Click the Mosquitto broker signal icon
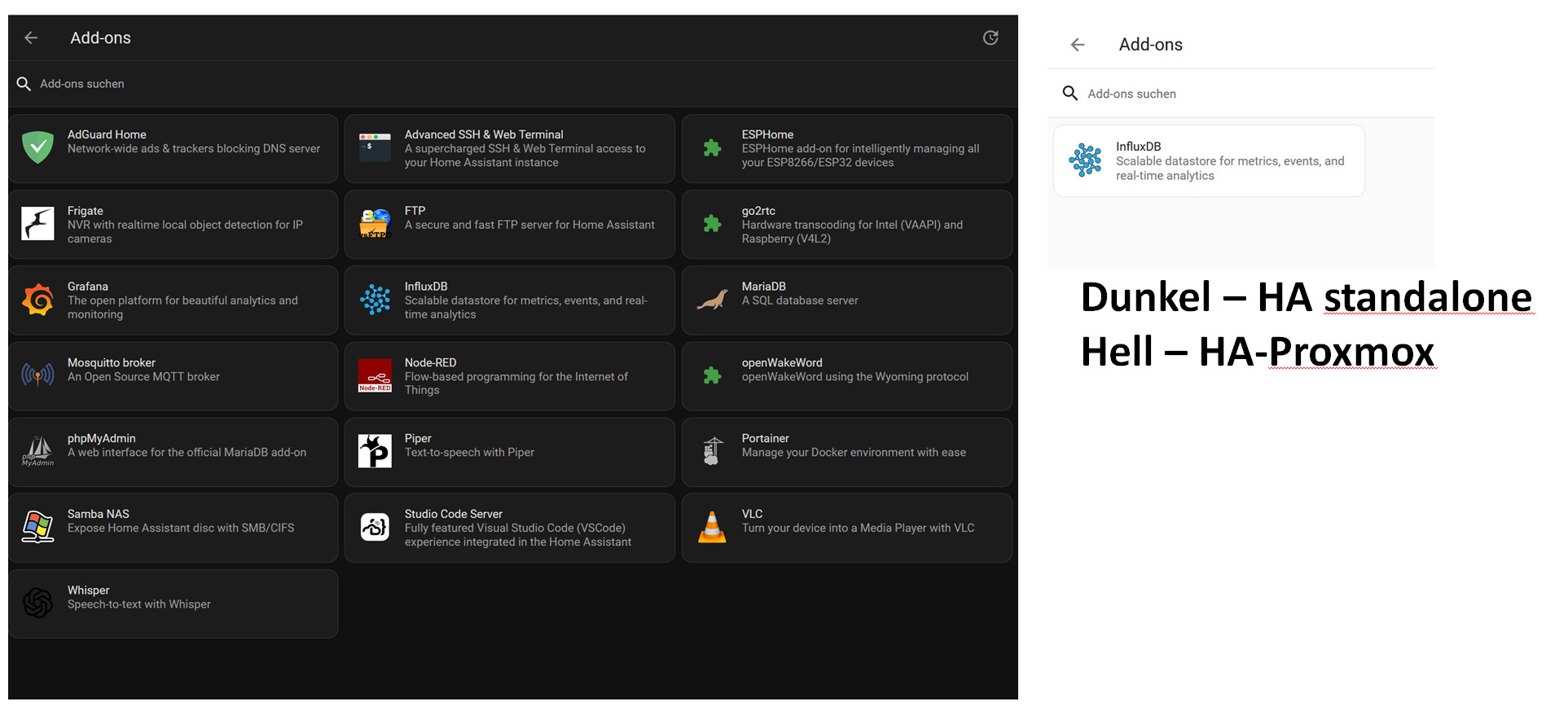 [37, 375]
